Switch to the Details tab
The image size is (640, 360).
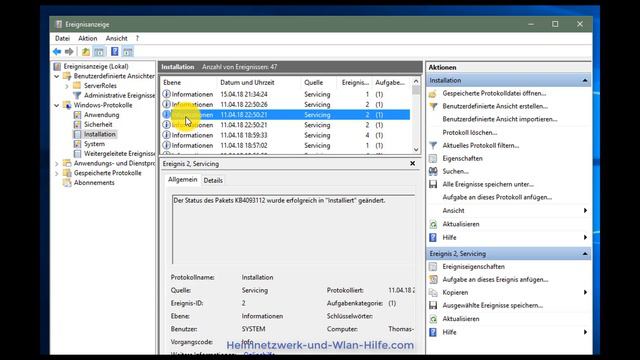213,180
